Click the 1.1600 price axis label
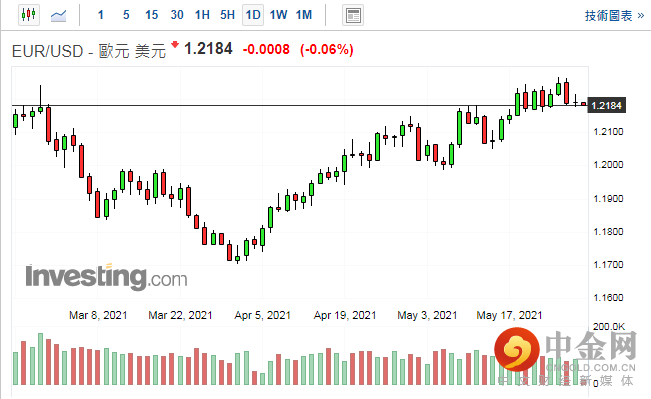Viewport: 651px width, 399px height. pyautogui.click(x=608, y=297)
